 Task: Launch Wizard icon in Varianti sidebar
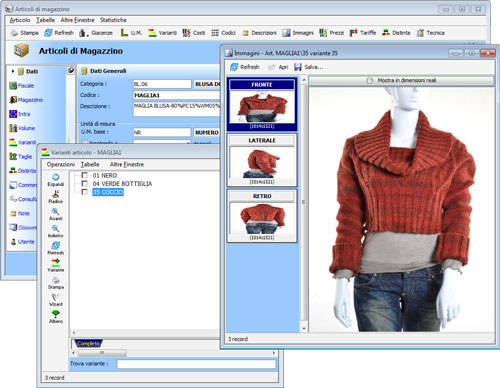tap(55, 297)
